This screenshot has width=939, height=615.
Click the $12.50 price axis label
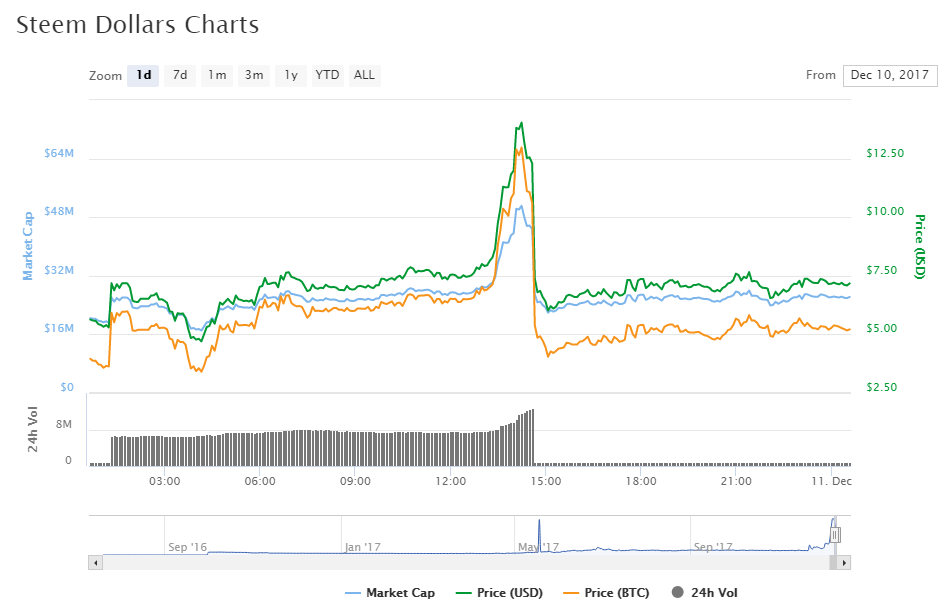pyautogui.click(x=885, y=153)
